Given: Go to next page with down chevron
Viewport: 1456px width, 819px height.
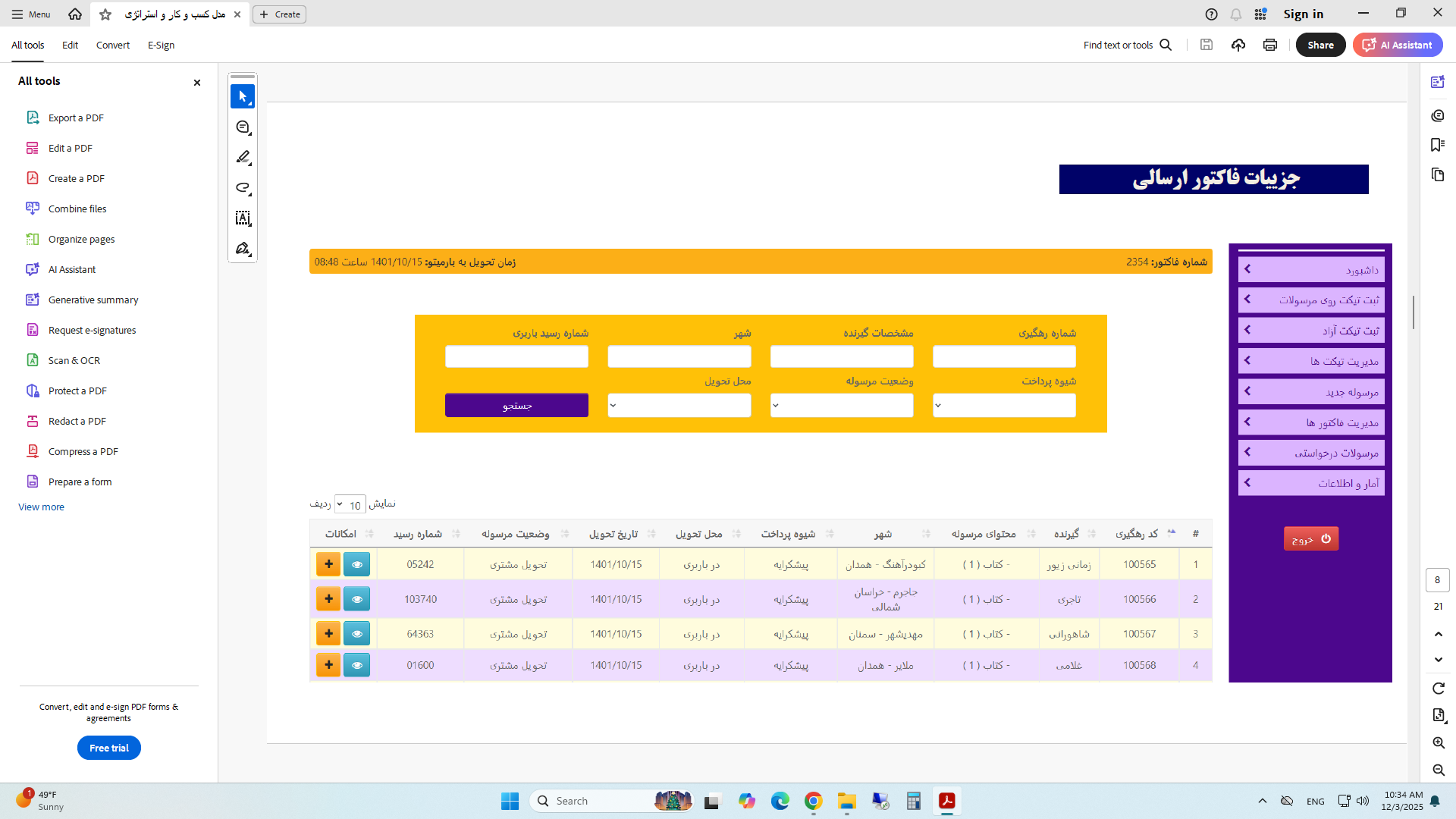Looking at the screenshot, I should click(1438, 660).
